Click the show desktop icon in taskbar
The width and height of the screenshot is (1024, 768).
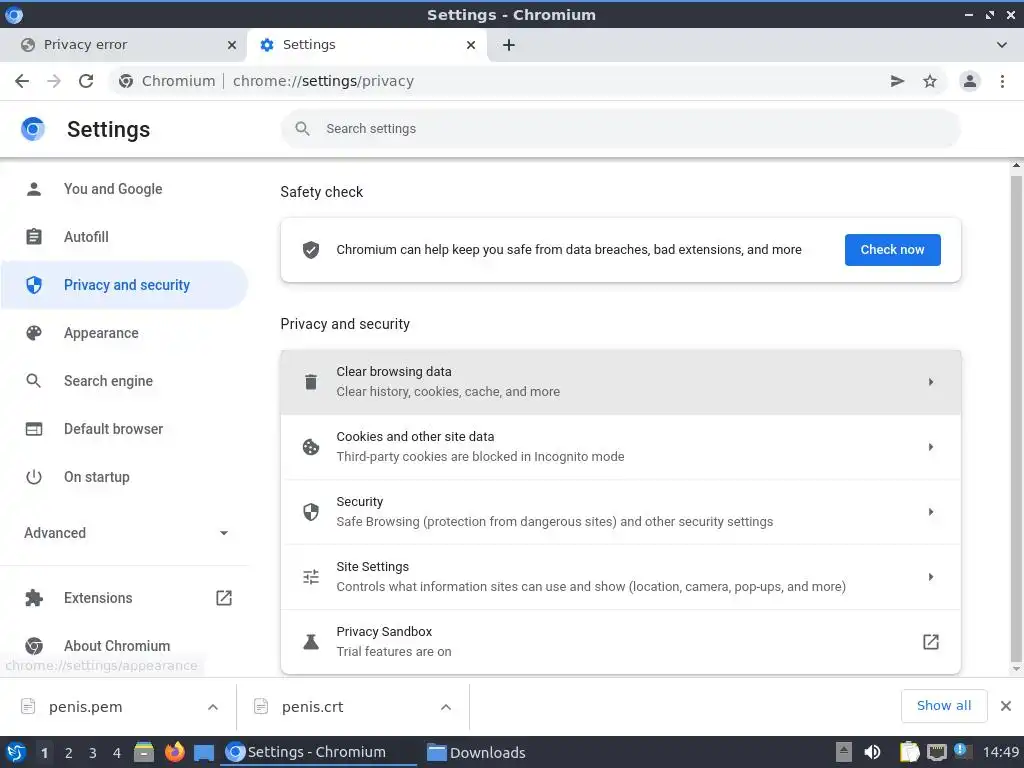tap(204, 753)
